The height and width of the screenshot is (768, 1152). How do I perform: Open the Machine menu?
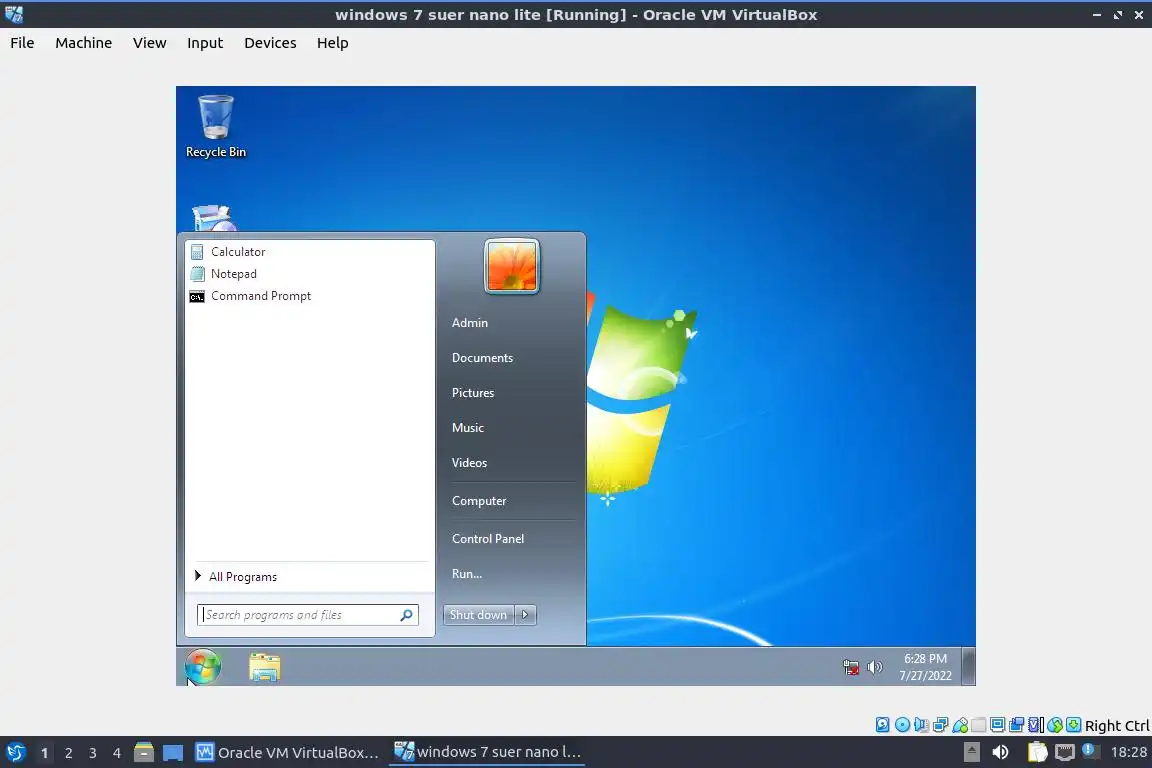click(84, 43)
